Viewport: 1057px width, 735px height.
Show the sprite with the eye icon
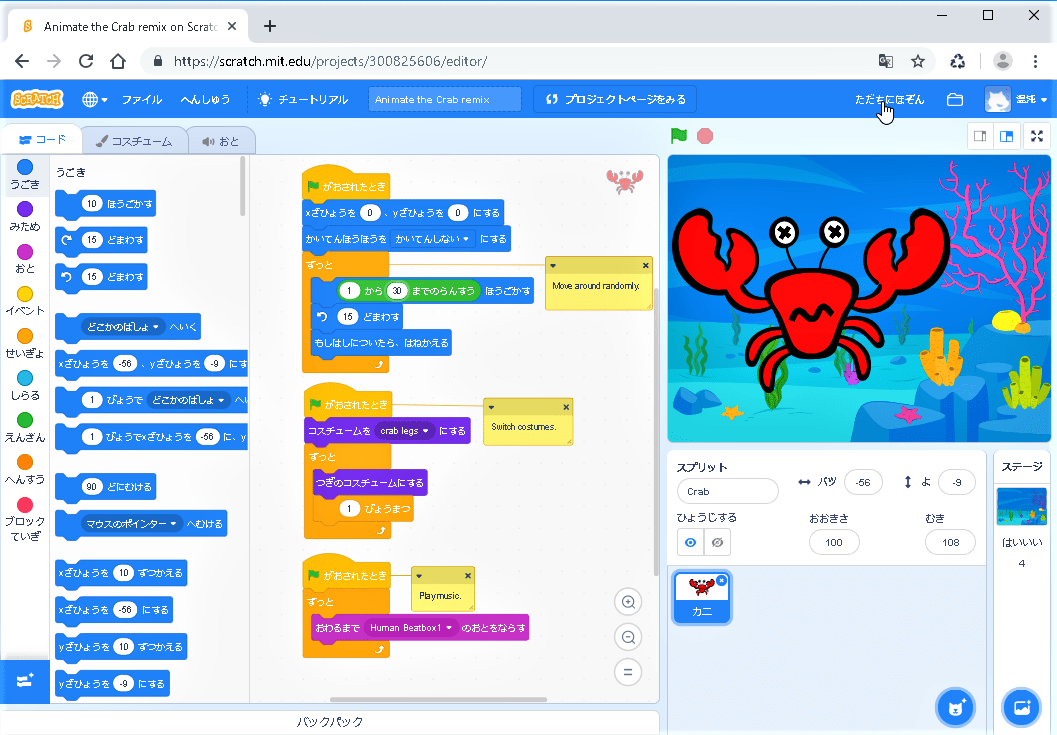(x=690, y=542)
